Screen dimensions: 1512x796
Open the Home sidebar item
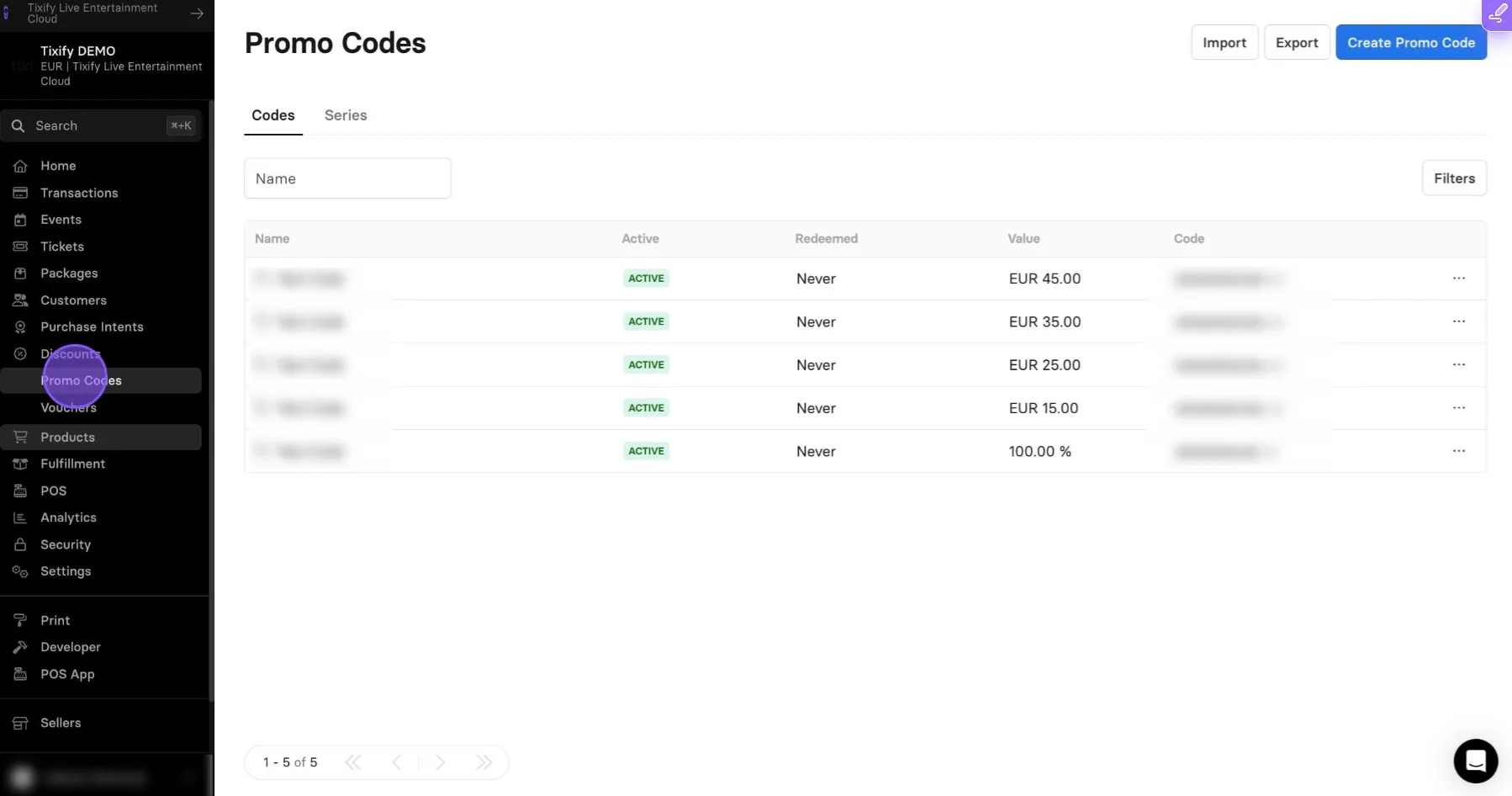point(101,166)
